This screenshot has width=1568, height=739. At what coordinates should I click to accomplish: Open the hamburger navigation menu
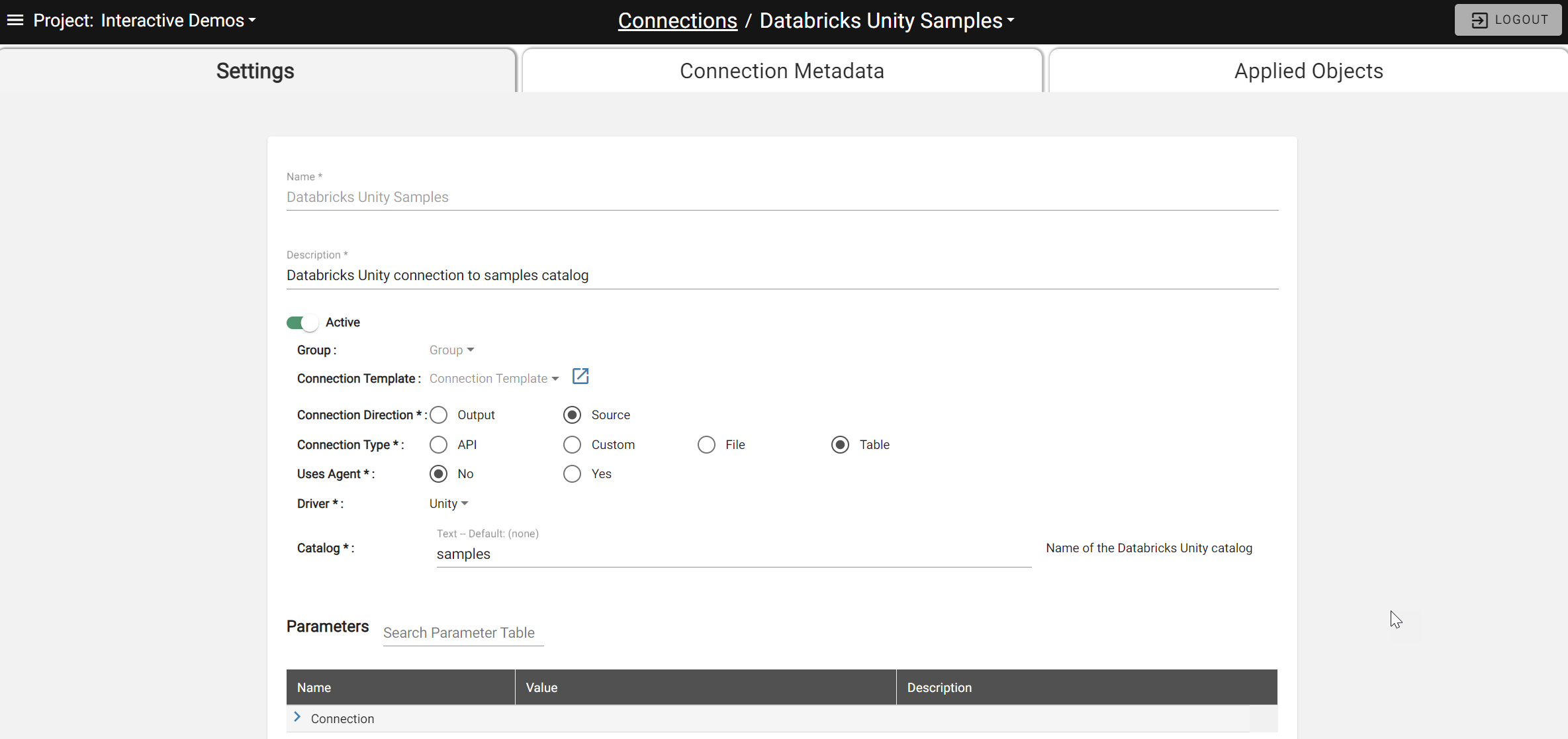click(x=15, y=21)
